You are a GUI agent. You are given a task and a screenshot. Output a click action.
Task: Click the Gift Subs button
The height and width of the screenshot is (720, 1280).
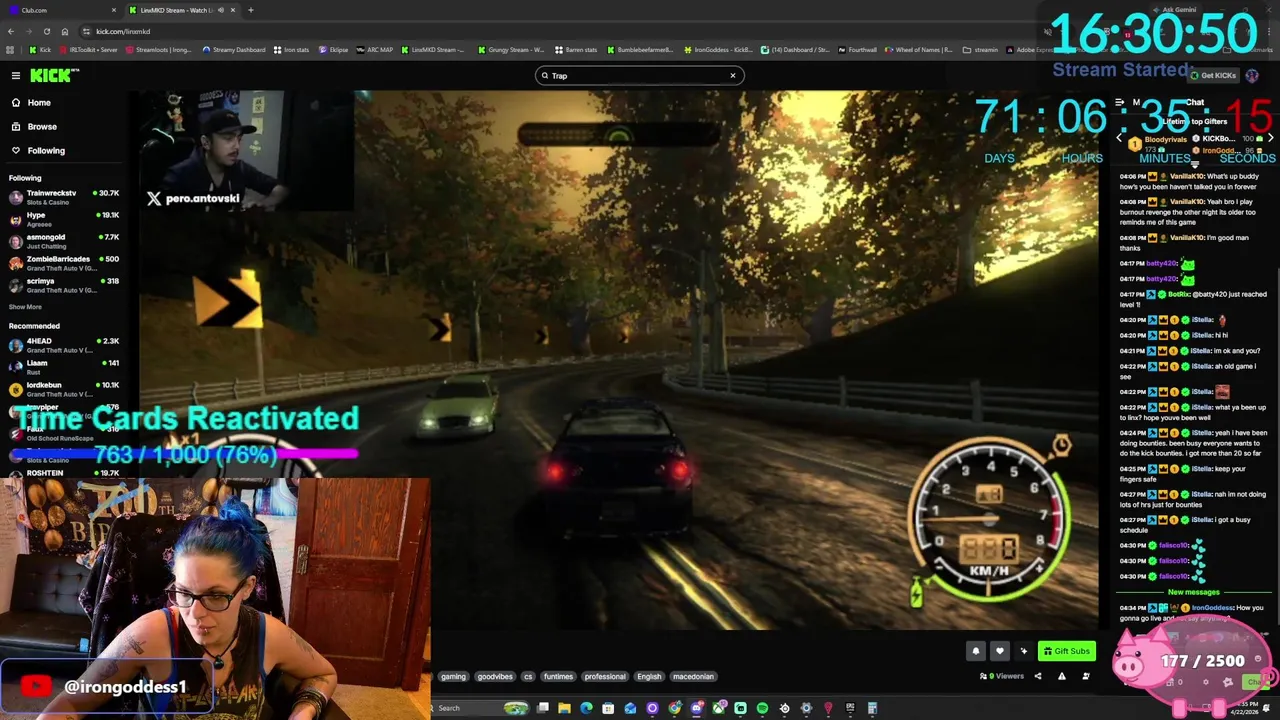click(1066, 651)
